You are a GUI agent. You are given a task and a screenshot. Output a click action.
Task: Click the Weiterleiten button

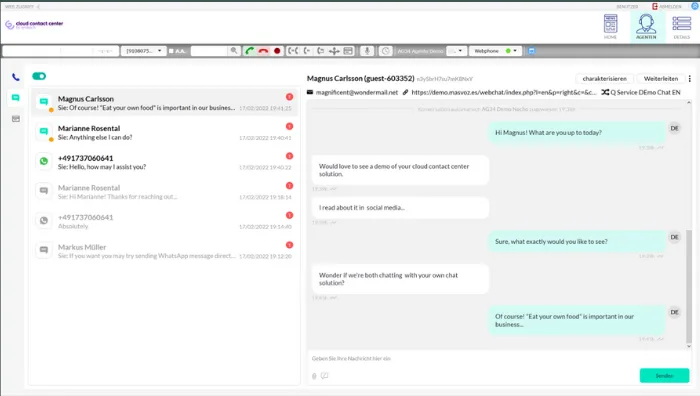point(661,79)
